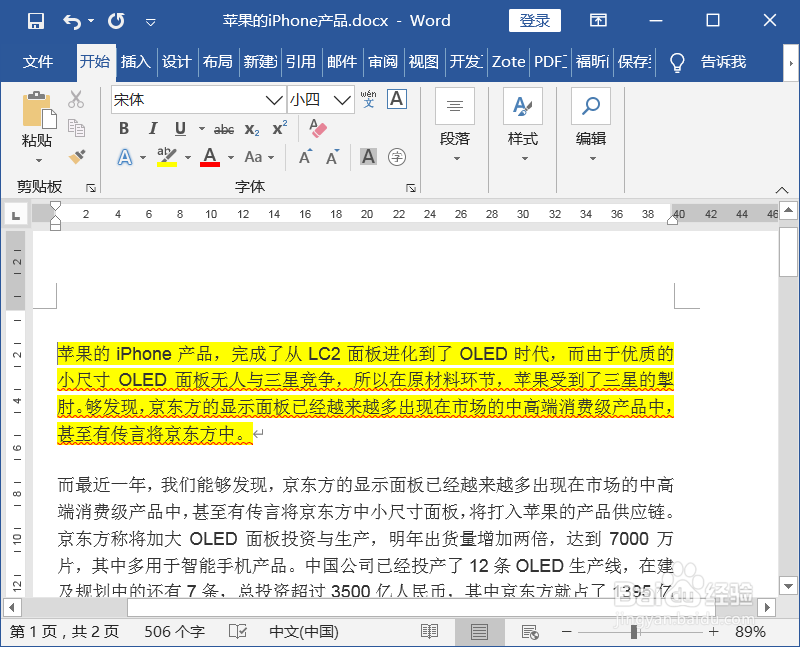Toggle italic formatting
Image resolution: width=800 pixels, height=647 pixels.
153,128
